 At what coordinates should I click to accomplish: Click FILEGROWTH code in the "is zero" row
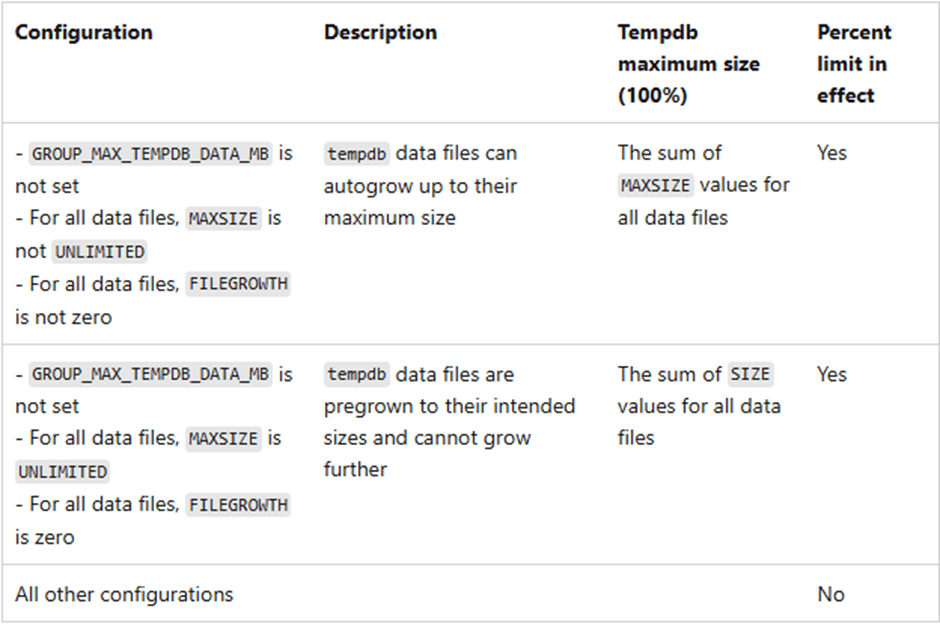click(x=238, y=505)
